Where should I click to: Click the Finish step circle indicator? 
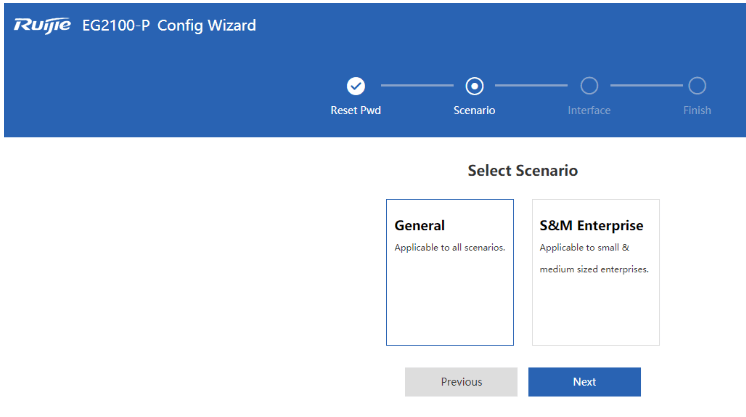point(697,86)
